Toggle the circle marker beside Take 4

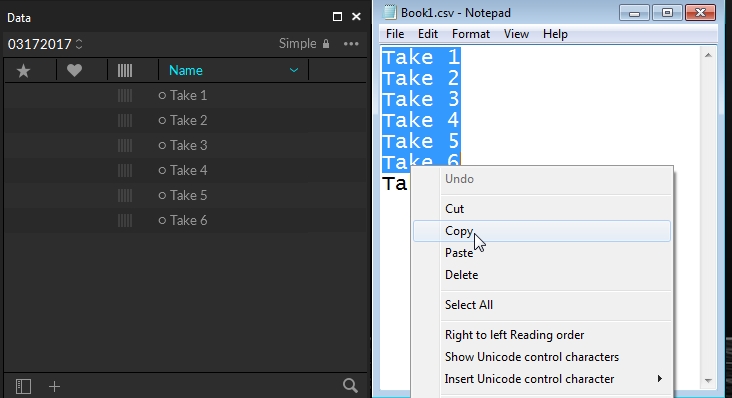click(x=162, y=170)
